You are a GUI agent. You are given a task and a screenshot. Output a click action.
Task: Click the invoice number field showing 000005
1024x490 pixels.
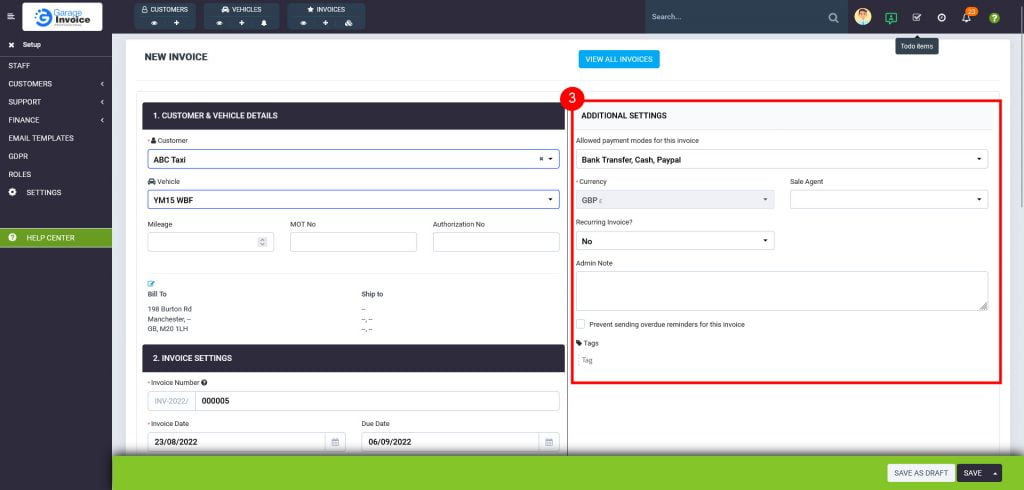[x=377, y=401]
